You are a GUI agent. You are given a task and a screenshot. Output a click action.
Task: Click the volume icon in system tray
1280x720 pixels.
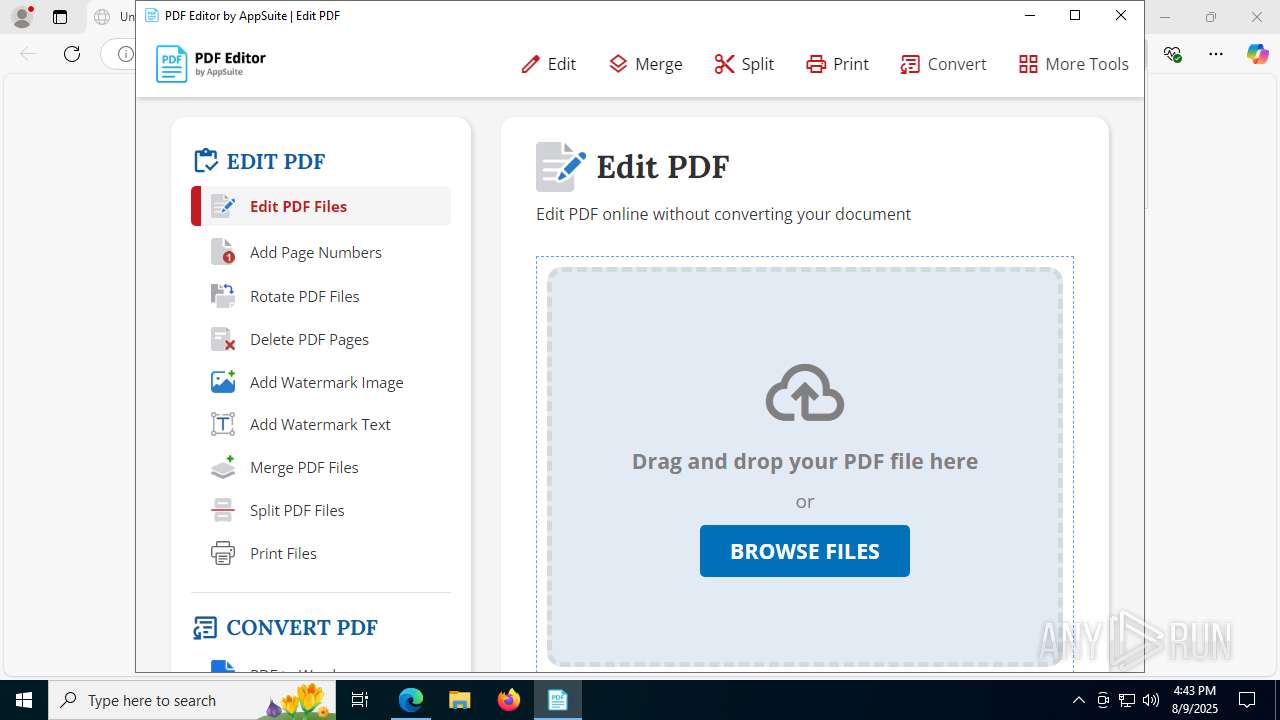(1151, 700)
